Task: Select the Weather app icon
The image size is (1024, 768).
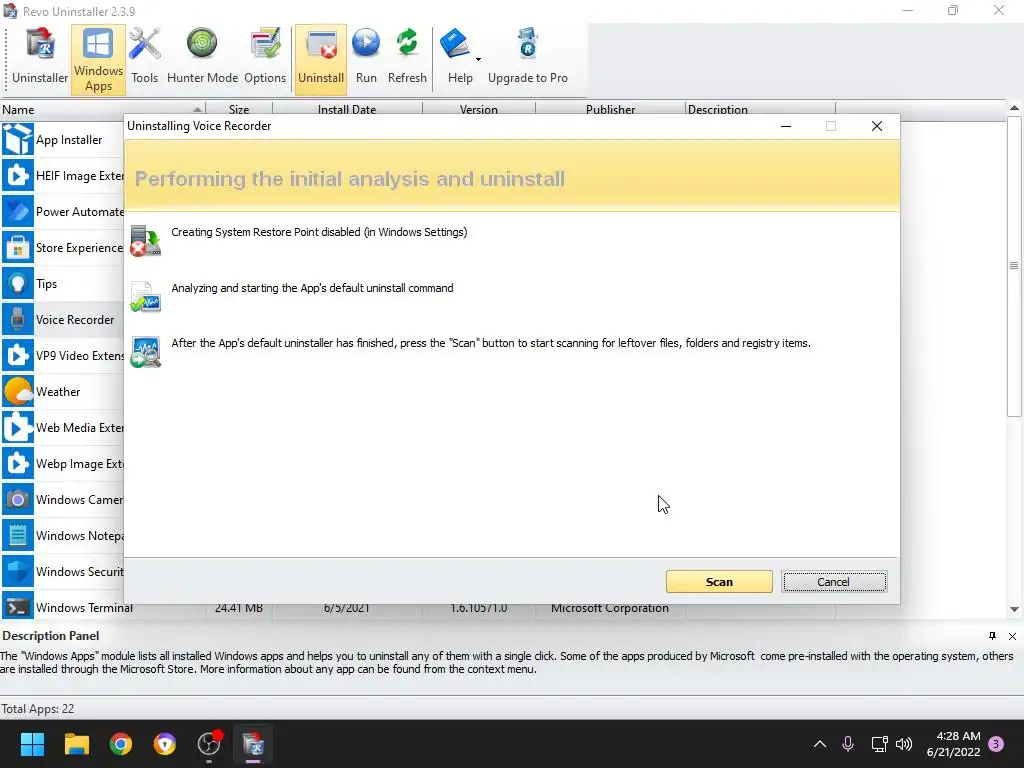Action: 18,391
